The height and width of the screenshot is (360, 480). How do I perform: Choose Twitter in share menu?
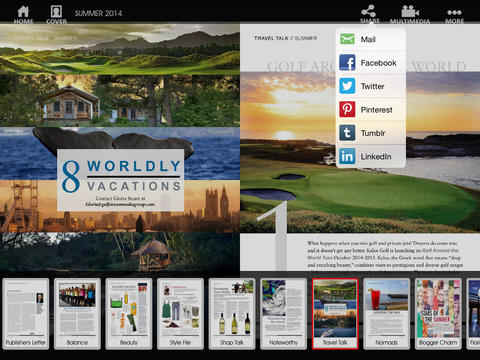pyautogui.click(x=371, y=86)
